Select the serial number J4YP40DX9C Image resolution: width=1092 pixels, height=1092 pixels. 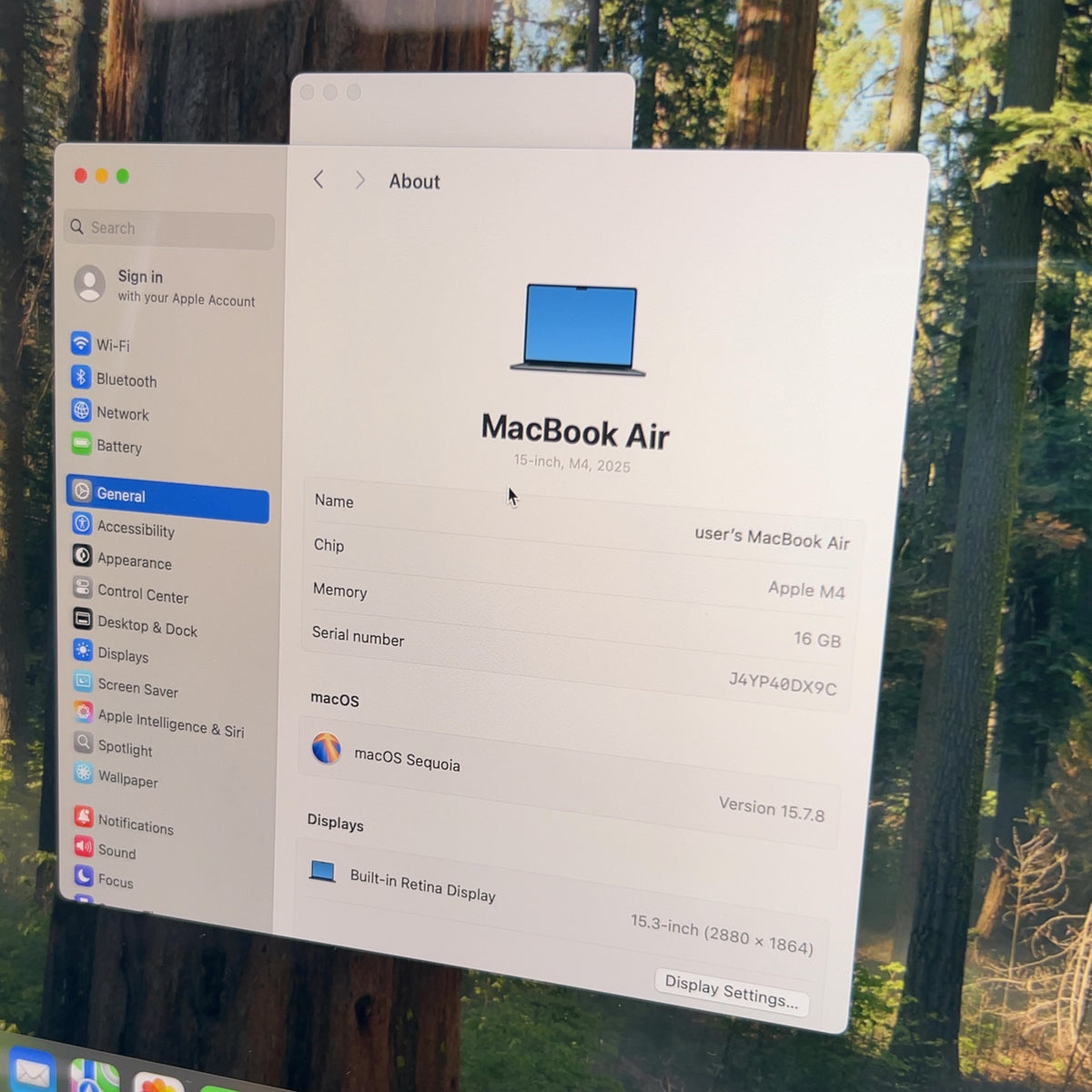(x=783, y=682)
